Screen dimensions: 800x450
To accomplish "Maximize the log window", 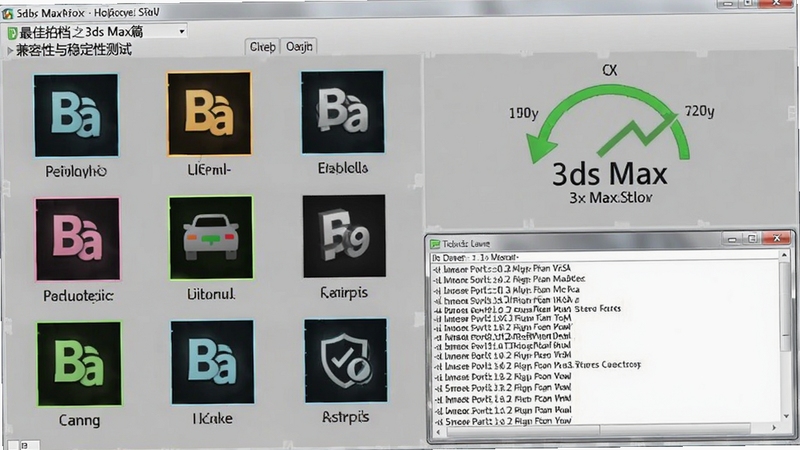I will (752, 238).
